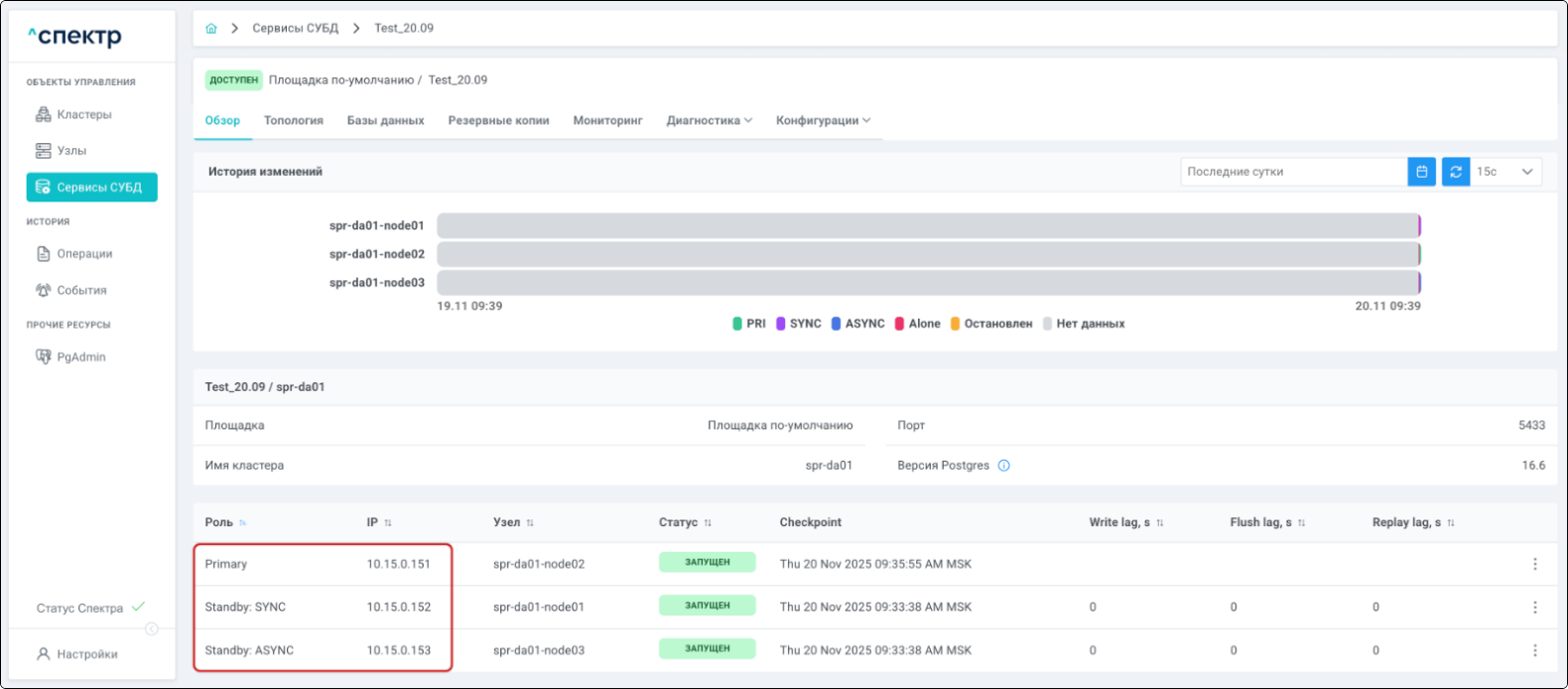The height and width of the screenshot is (689, 1568).
Task: Go to Кластеры in the sidebar
Action: [x=84, y=115]
